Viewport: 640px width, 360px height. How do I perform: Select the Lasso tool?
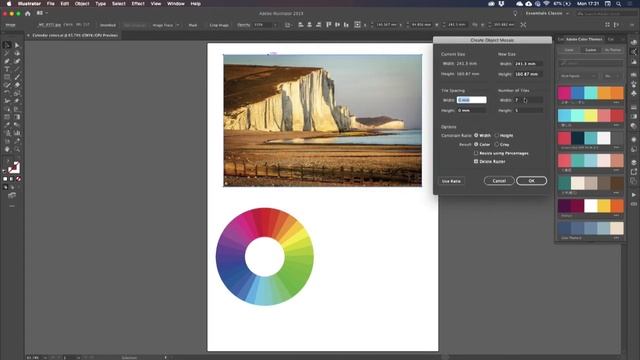pyautogui.click(x=17, y=53)
